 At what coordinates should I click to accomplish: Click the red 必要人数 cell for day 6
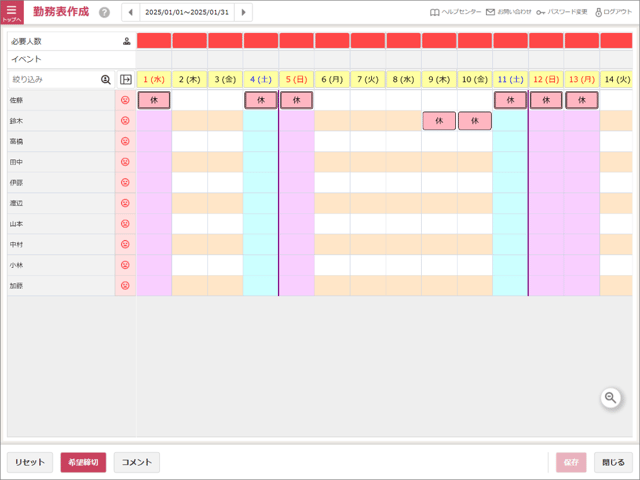coord(332,41)
